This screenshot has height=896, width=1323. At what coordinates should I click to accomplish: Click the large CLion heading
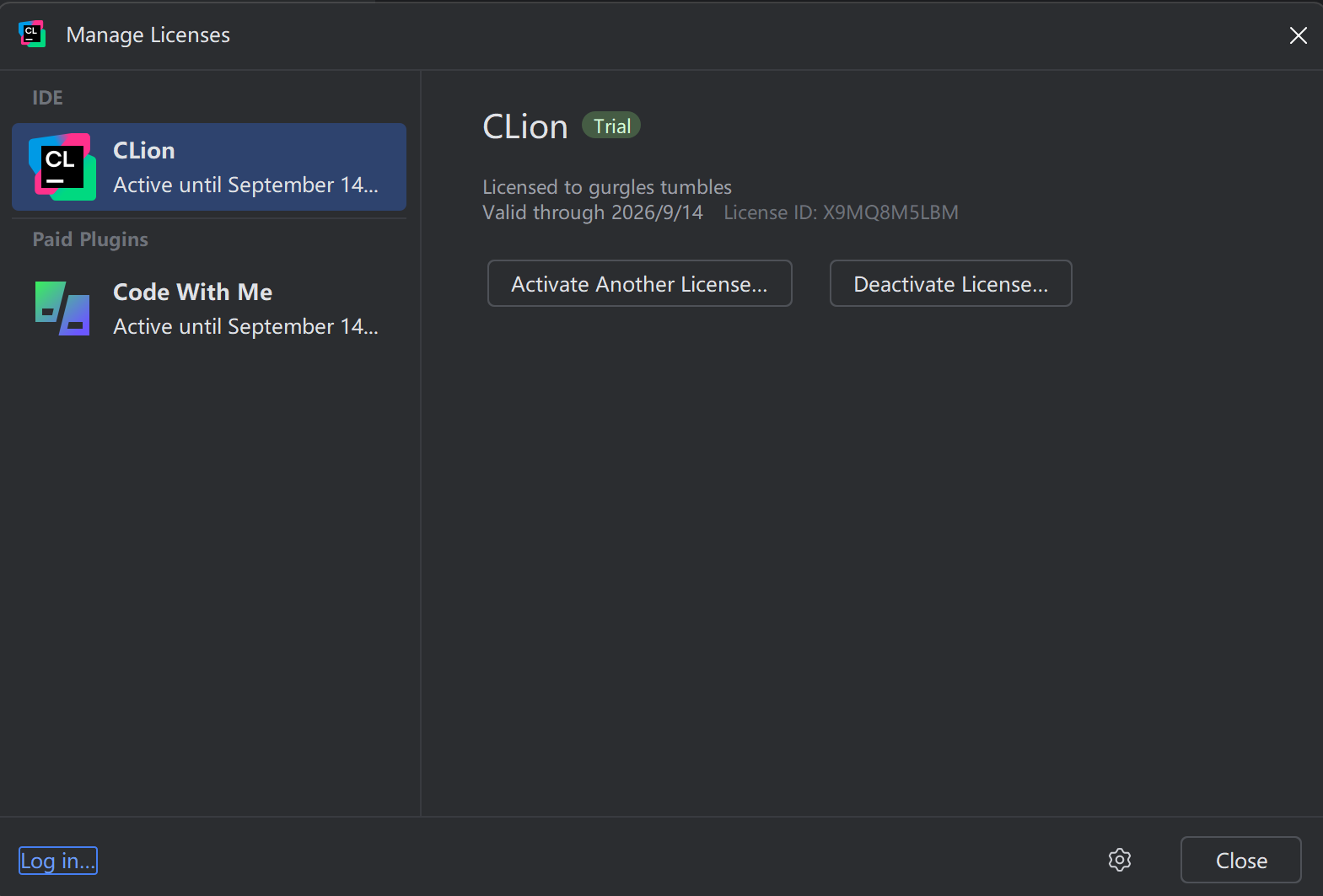[525, 126]
